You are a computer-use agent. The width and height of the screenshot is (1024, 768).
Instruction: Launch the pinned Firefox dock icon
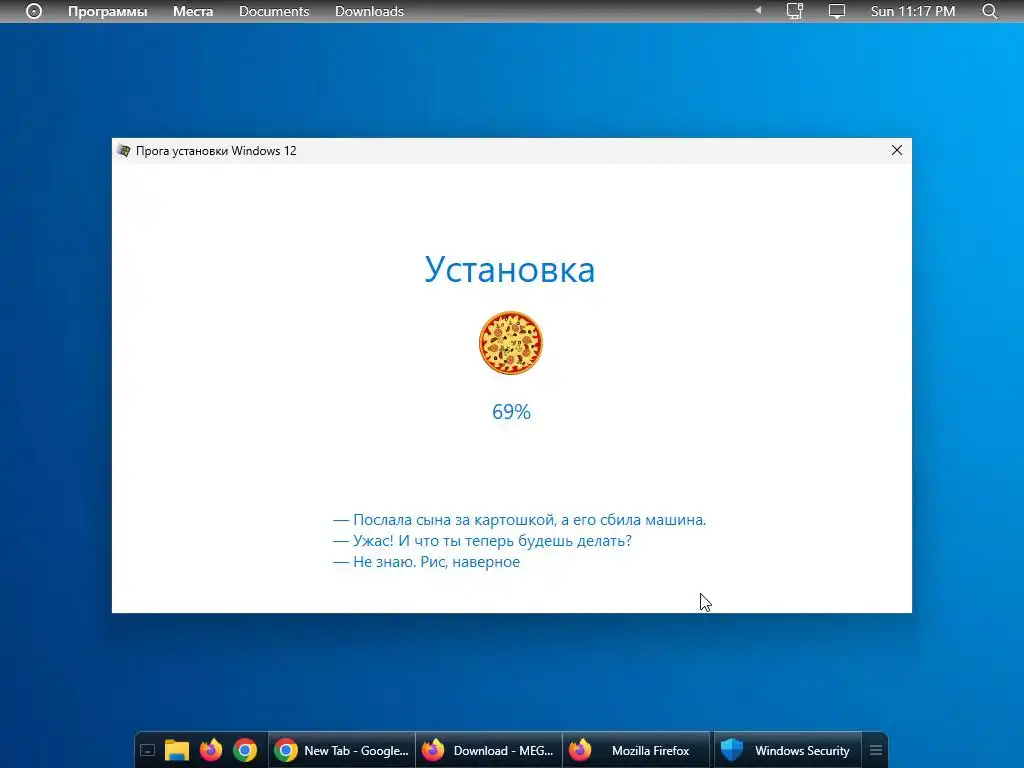[211, 750]
